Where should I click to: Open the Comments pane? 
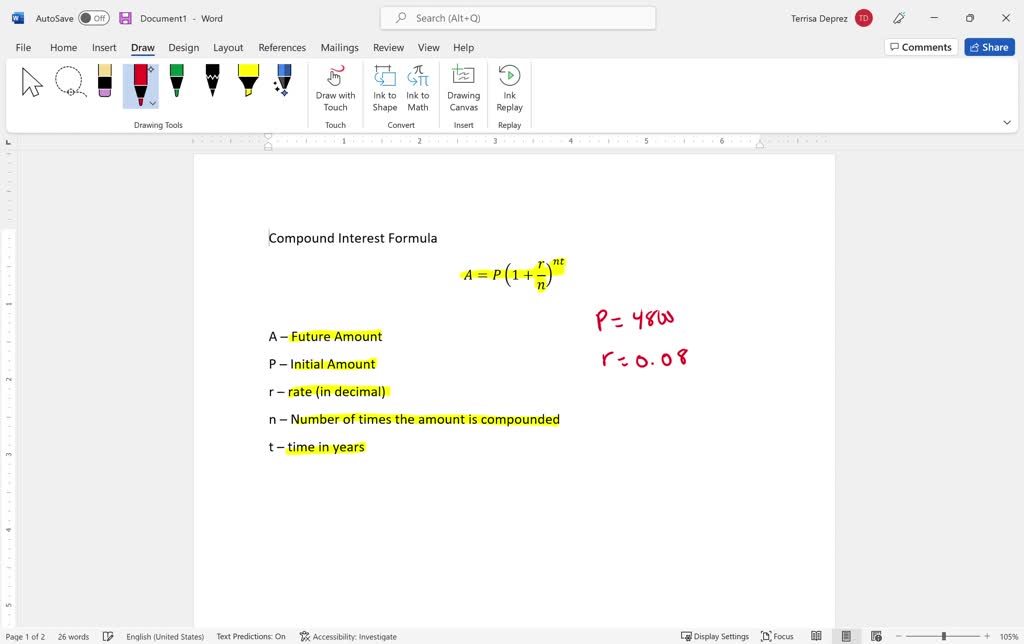click(x=920, y=46)
